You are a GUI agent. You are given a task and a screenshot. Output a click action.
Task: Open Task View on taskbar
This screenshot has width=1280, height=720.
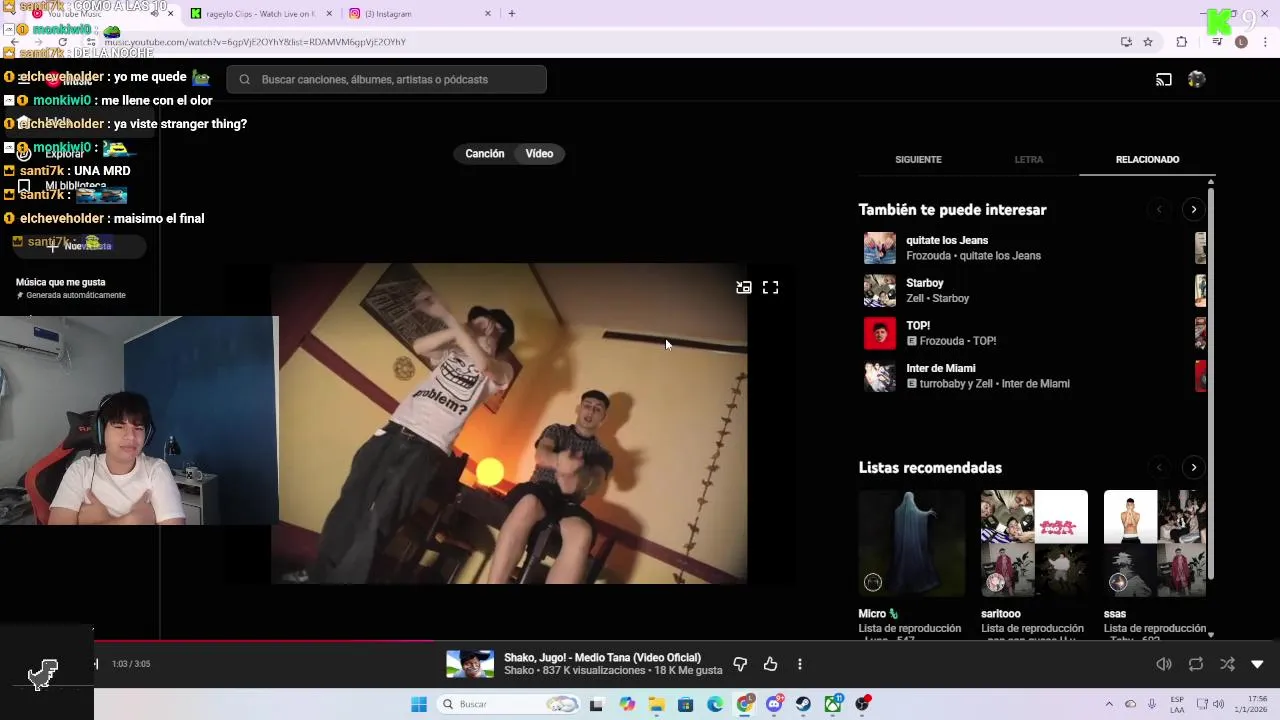(597, 704)
